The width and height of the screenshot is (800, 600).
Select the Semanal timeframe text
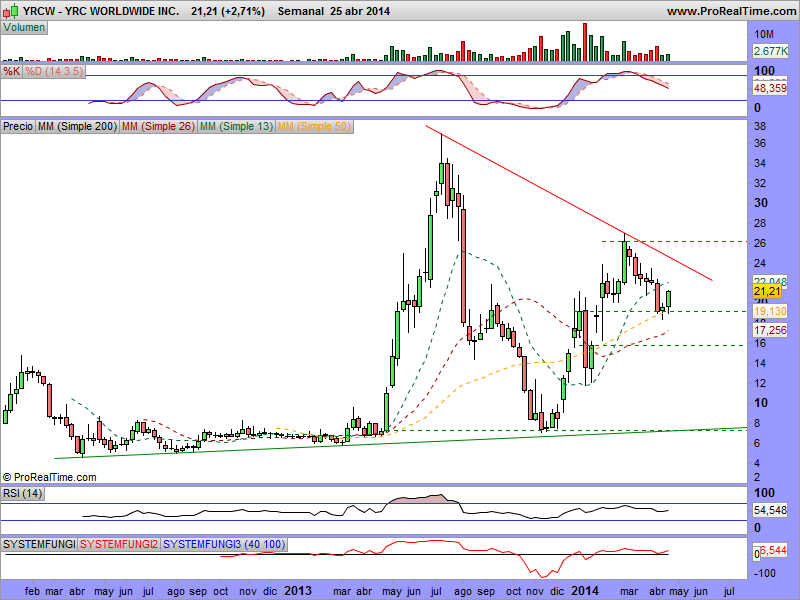coord(301,11)
